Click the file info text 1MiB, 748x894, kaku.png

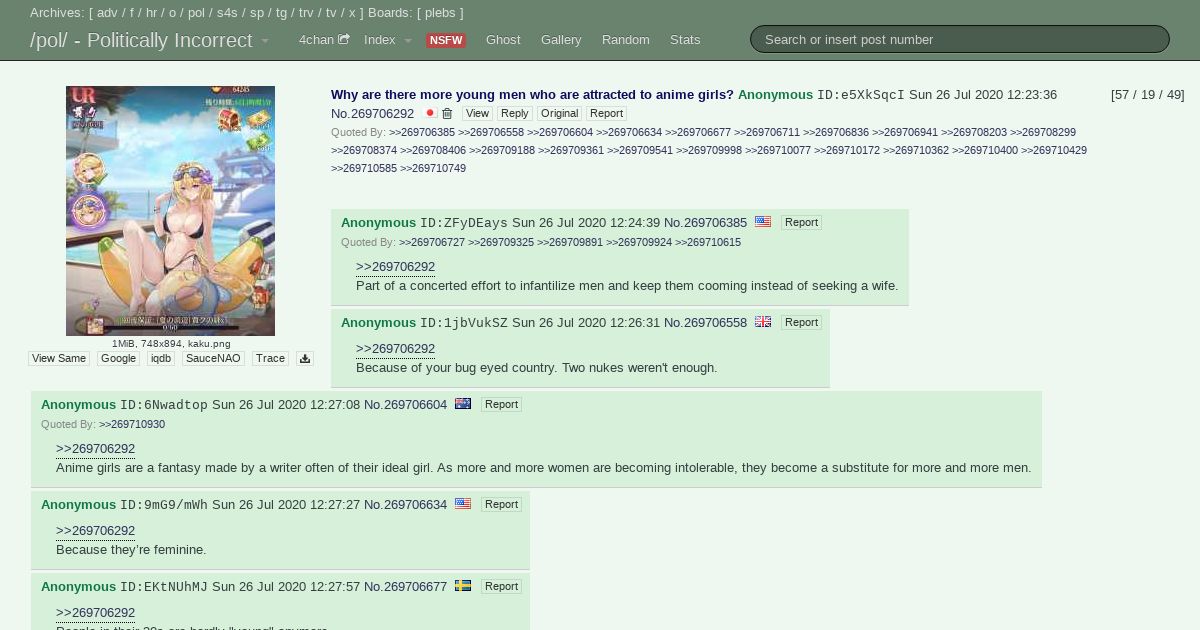[170, 343]
